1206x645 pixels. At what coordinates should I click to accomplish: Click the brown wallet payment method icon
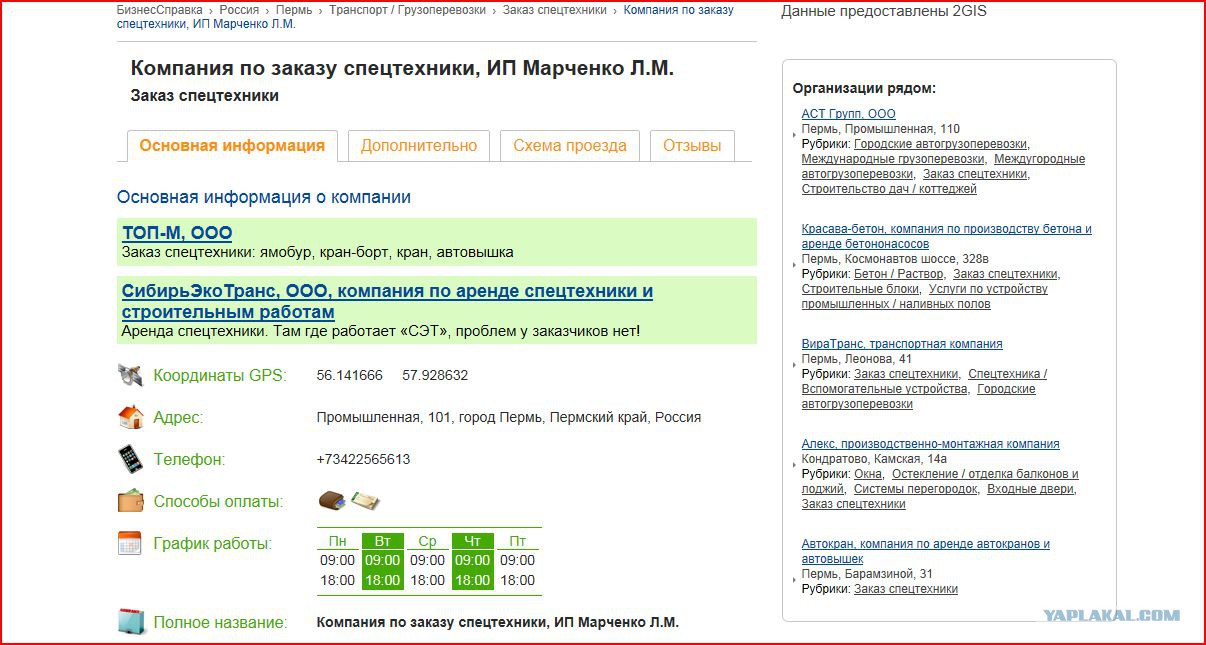click(332, 500)
